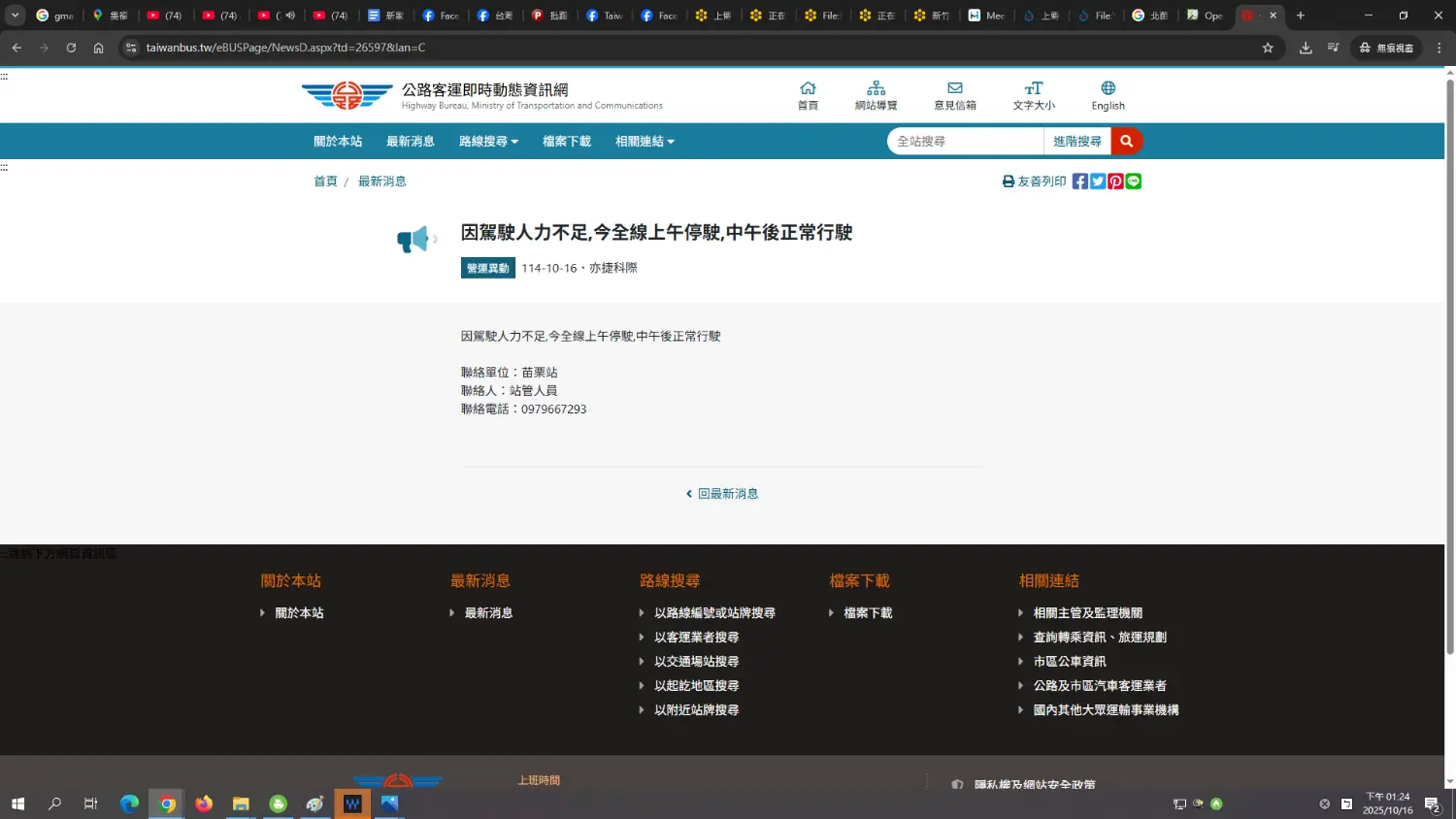Share this article via LINE icon
The image size is (1456, 819).
[x=1134, y=181]
